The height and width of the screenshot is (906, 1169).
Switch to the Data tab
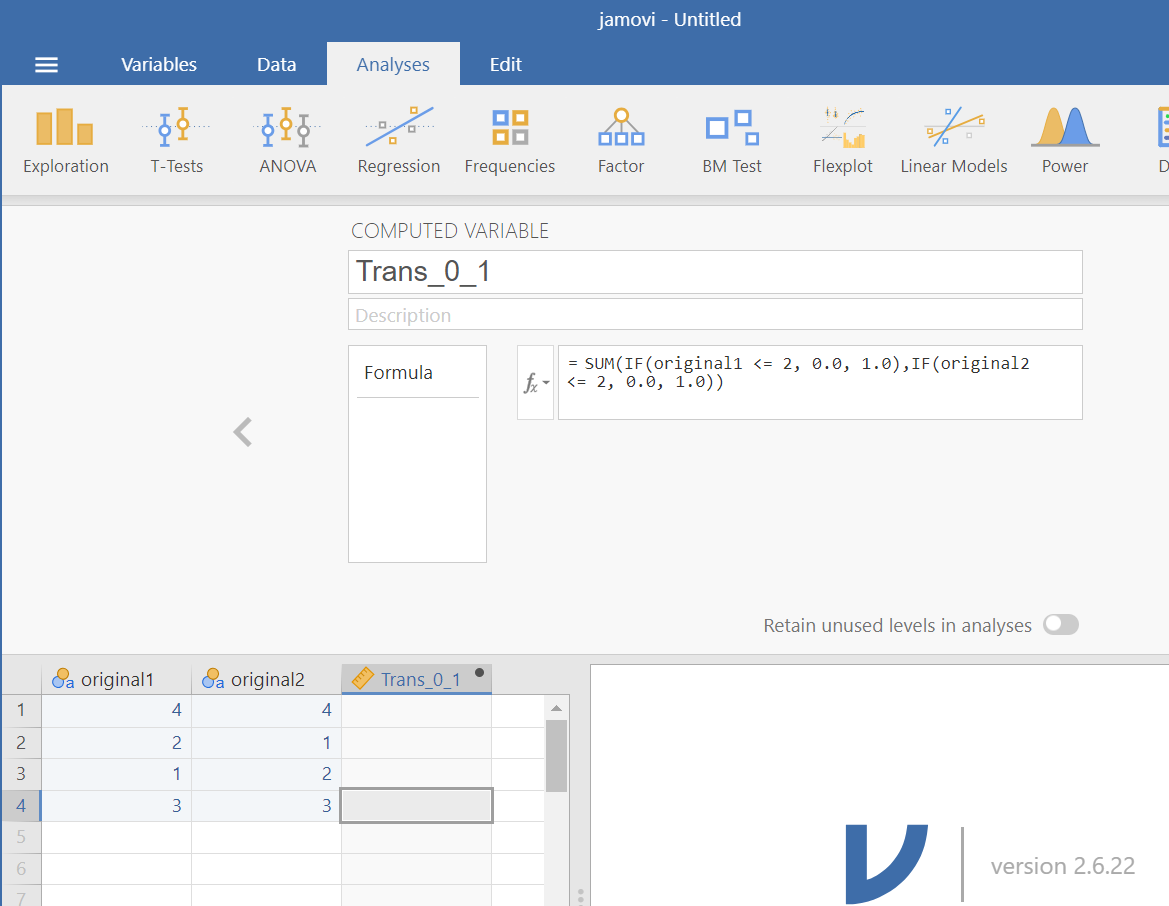(x=277, y=65)
